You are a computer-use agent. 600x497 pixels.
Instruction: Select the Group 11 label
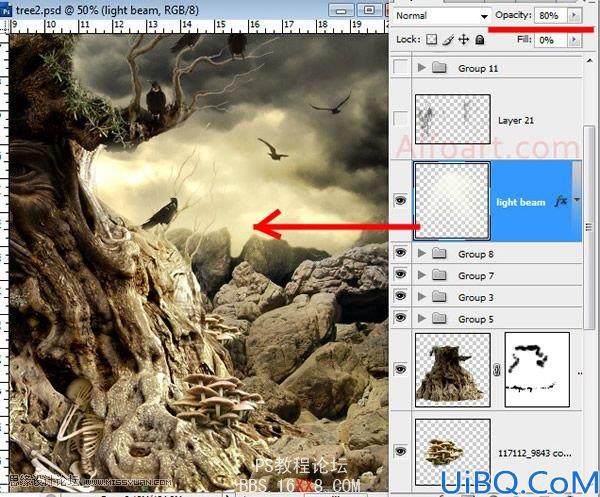(478, 68)
